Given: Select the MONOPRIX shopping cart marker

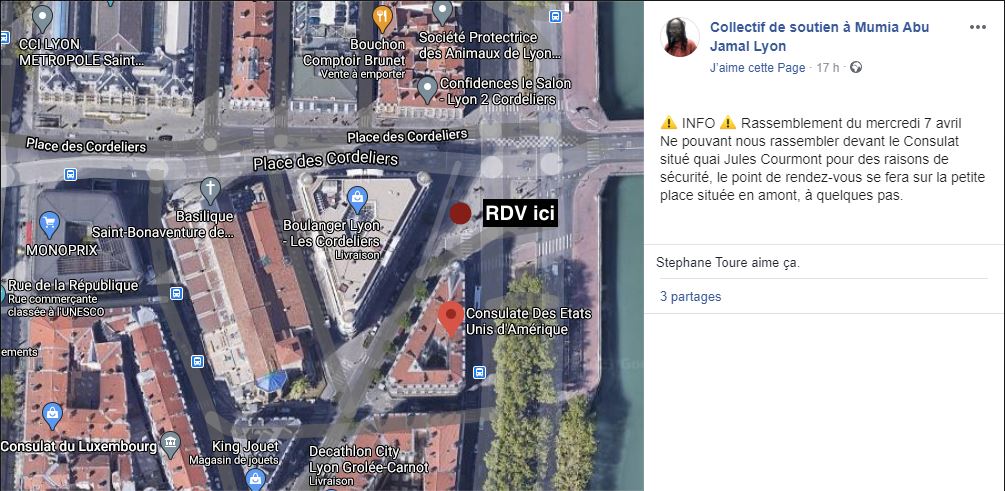Looking at the screenshot, I should tap(49, 224).
